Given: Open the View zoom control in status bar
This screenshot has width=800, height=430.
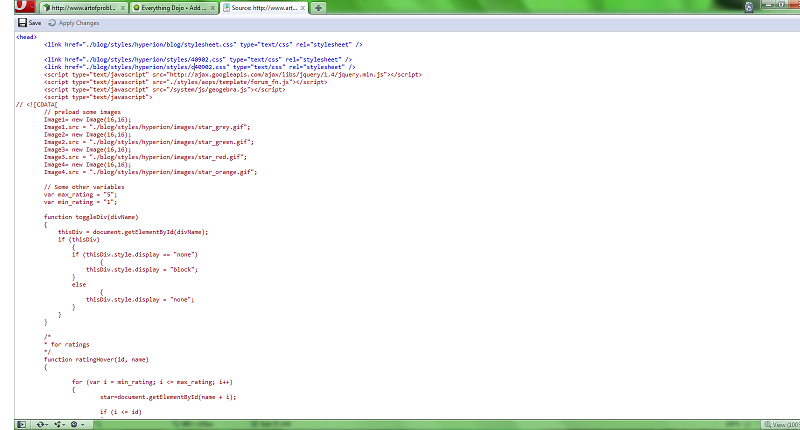Looking at the screenshot, I should point(781,424).
